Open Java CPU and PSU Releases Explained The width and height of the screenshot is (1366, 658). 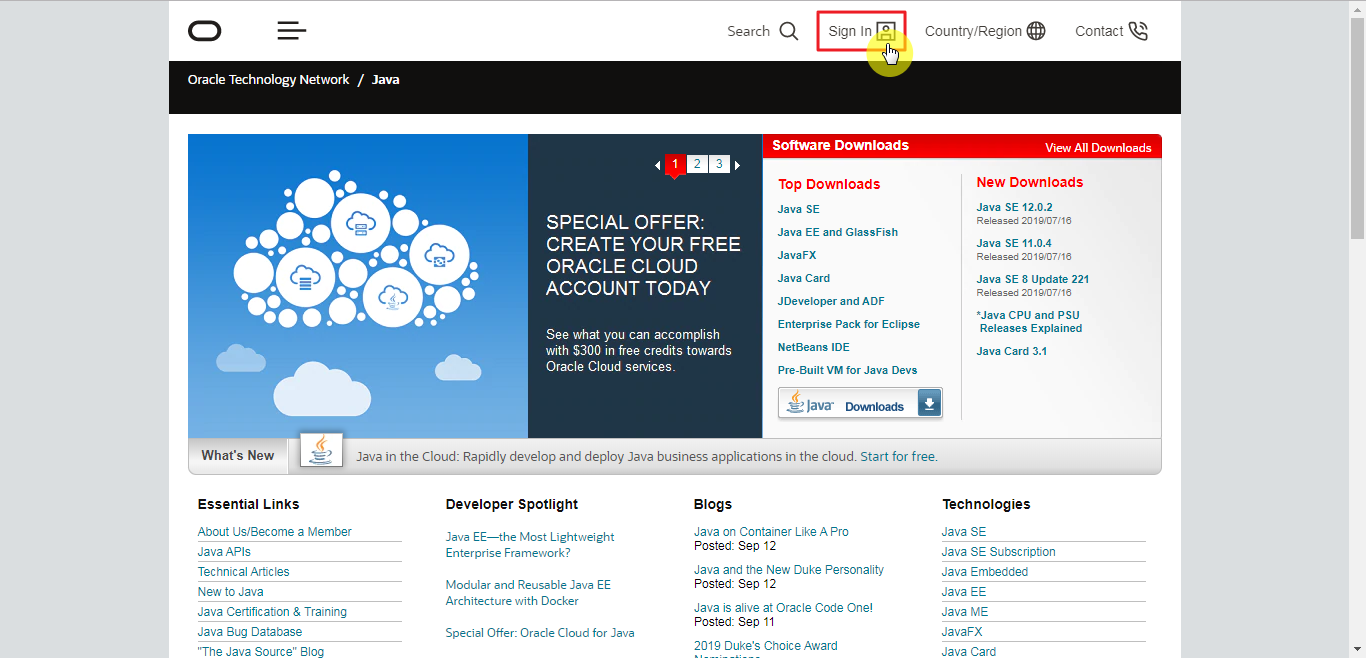tap(1030, 321)
